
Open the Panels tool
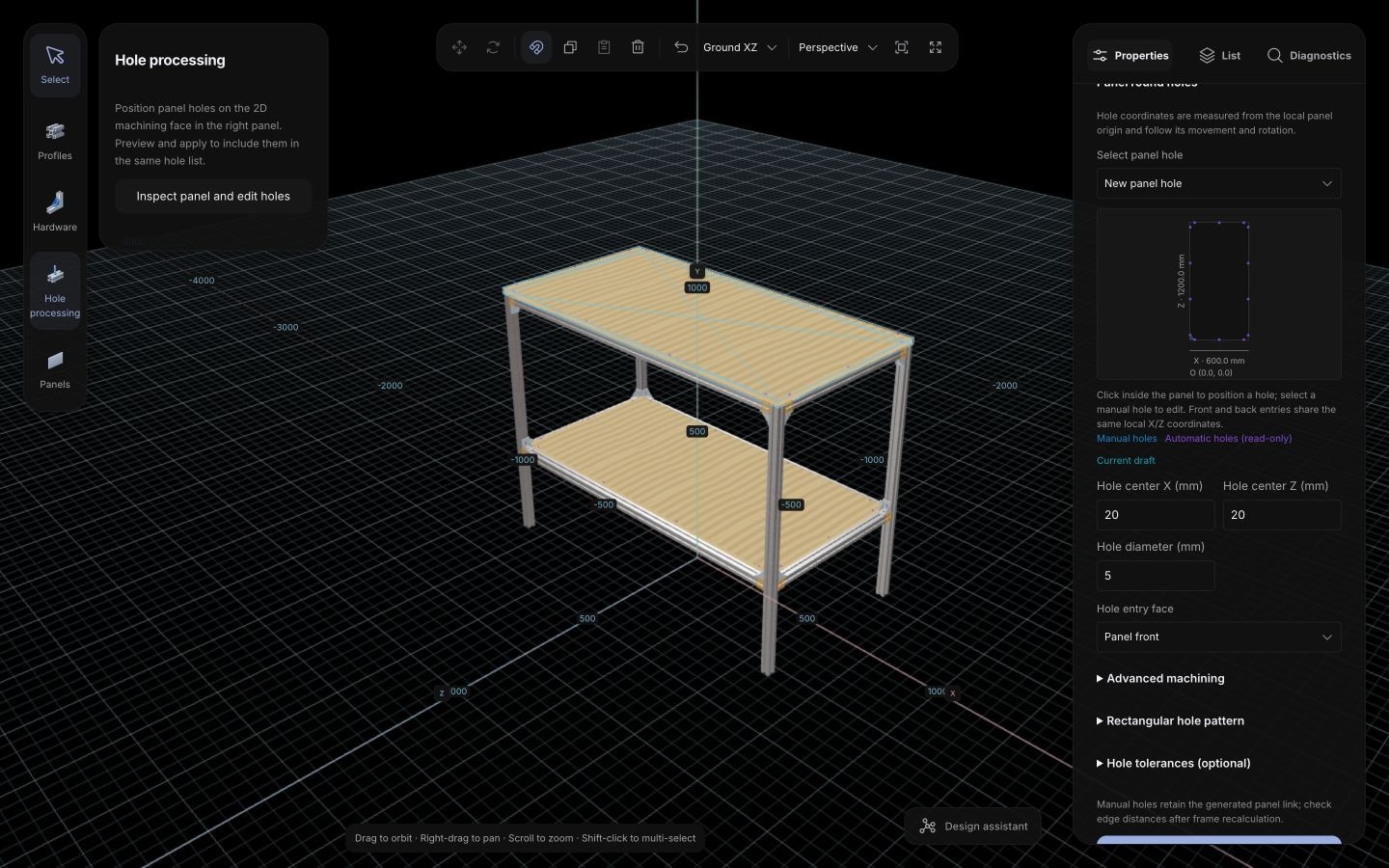(x=55, y=369)
